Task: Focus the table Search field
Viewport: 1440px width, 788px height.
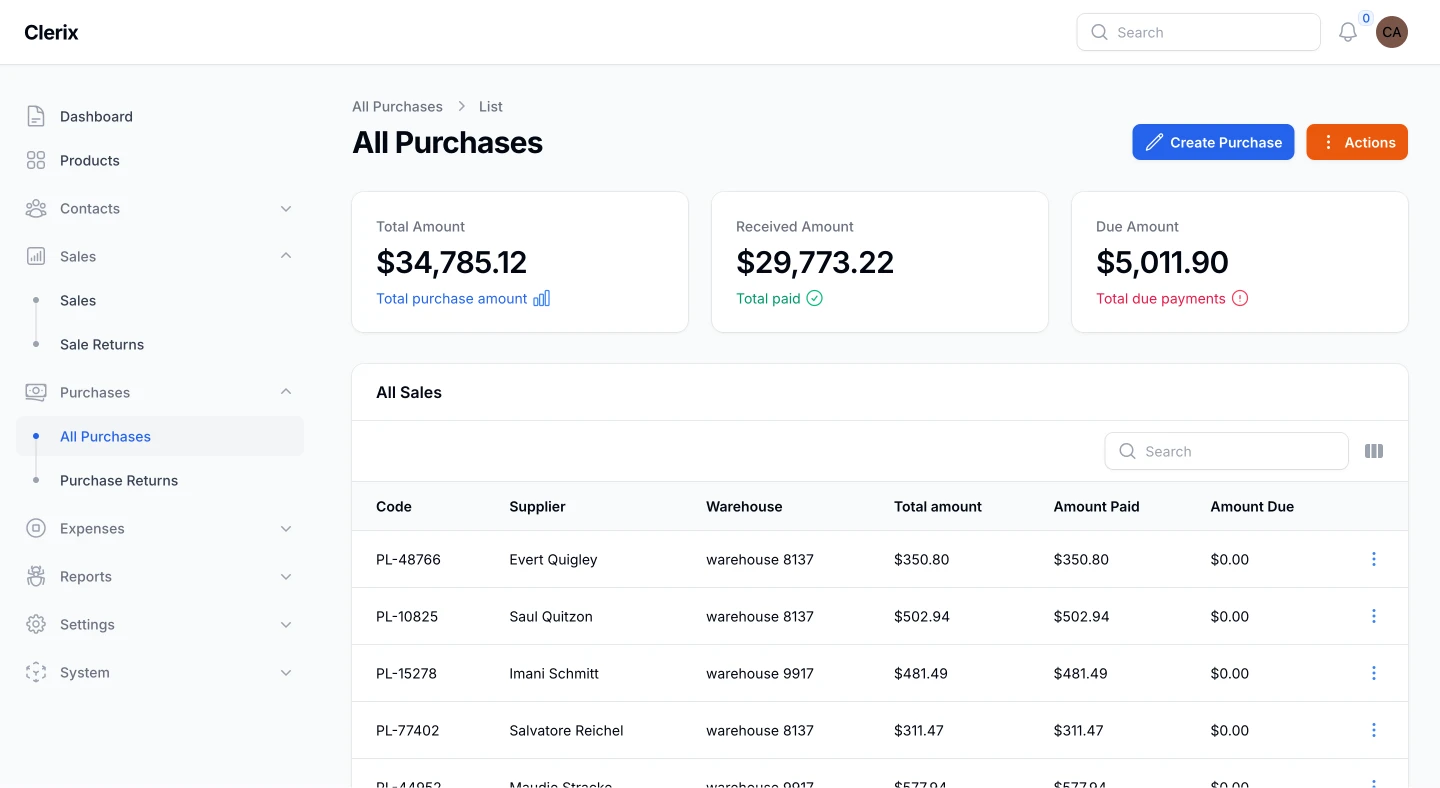Action: (1226, 451)
